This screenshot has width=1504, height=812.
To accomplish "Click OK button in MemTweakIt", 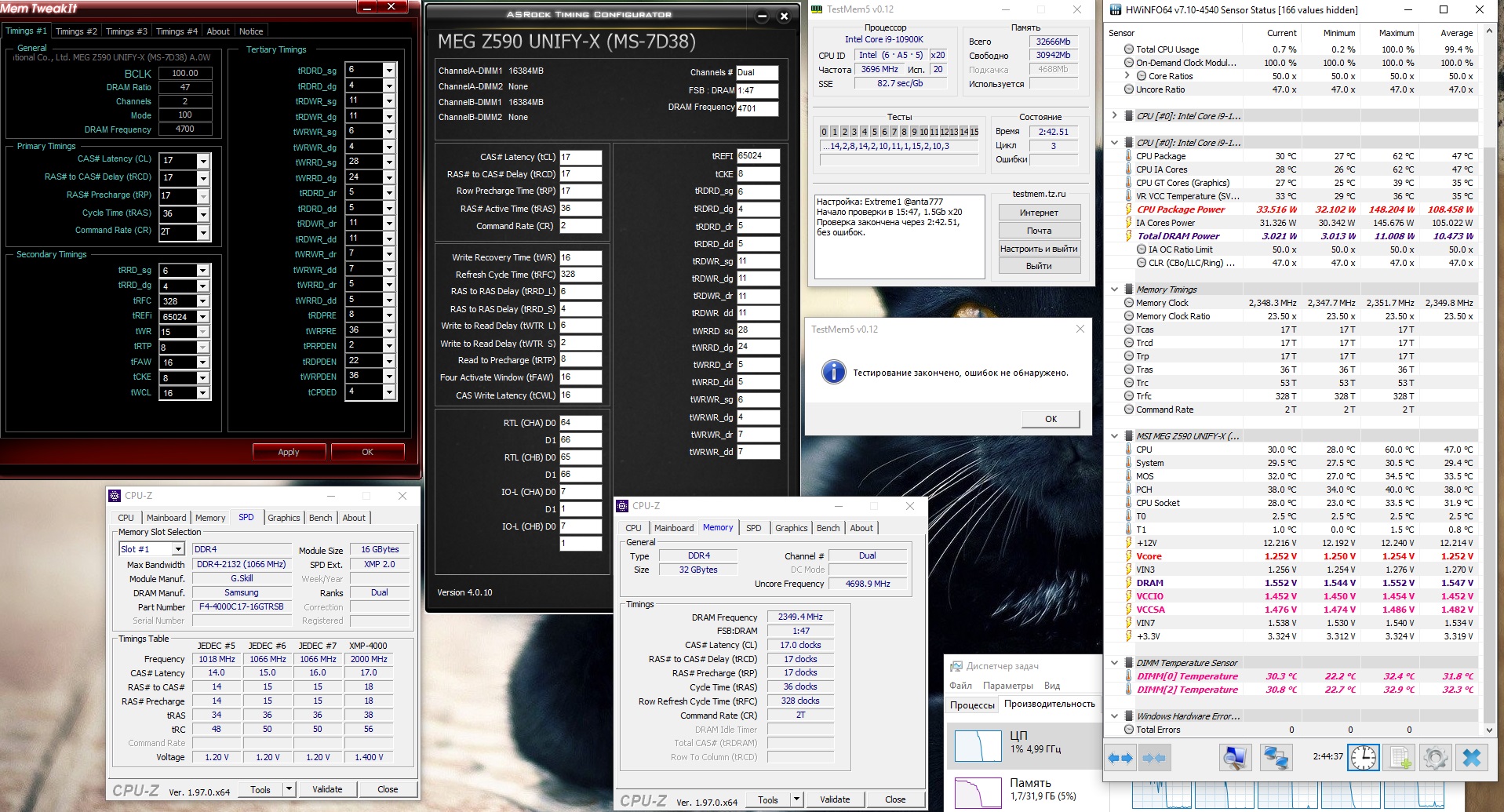I will point(367,452).
